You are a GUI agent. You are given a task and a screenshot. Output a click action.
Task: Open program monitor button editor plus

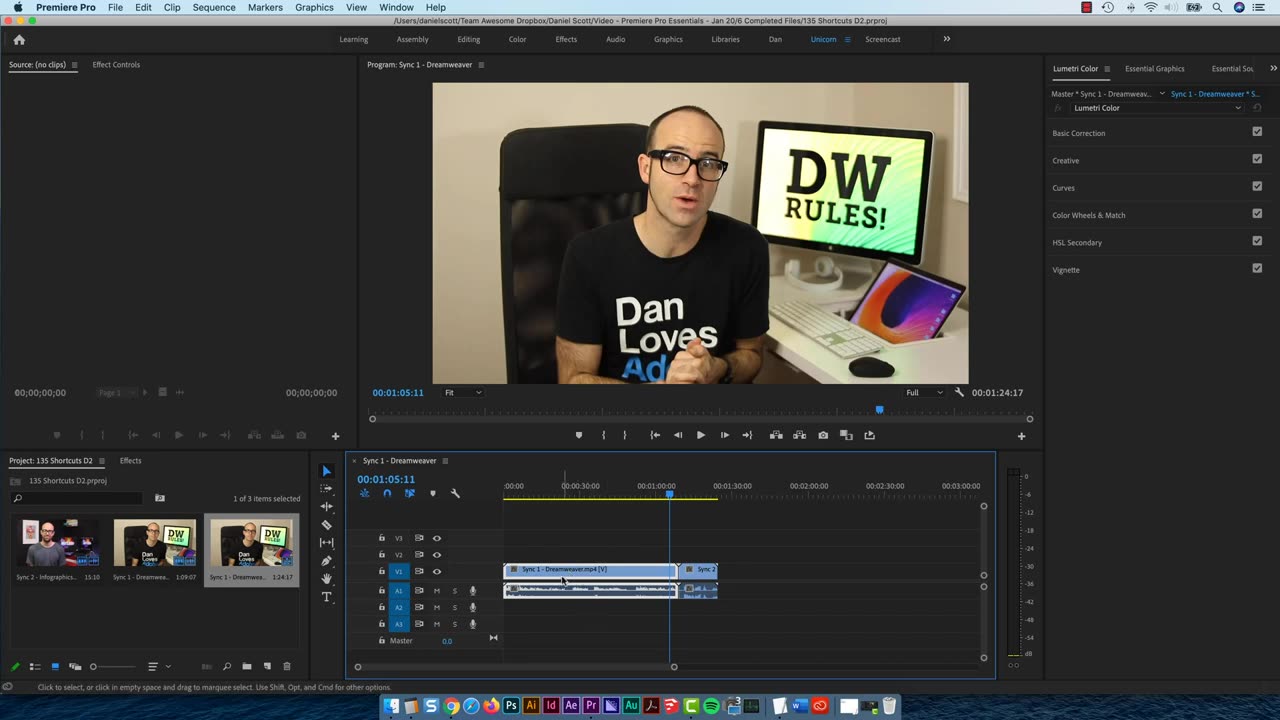point(1021,436)
